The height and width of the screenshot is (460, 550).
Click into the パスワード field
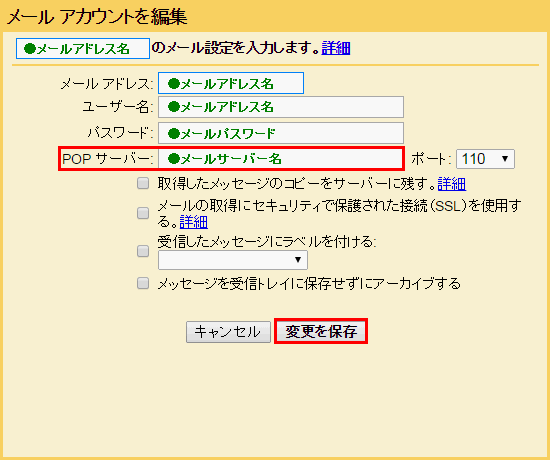point(281,133)
